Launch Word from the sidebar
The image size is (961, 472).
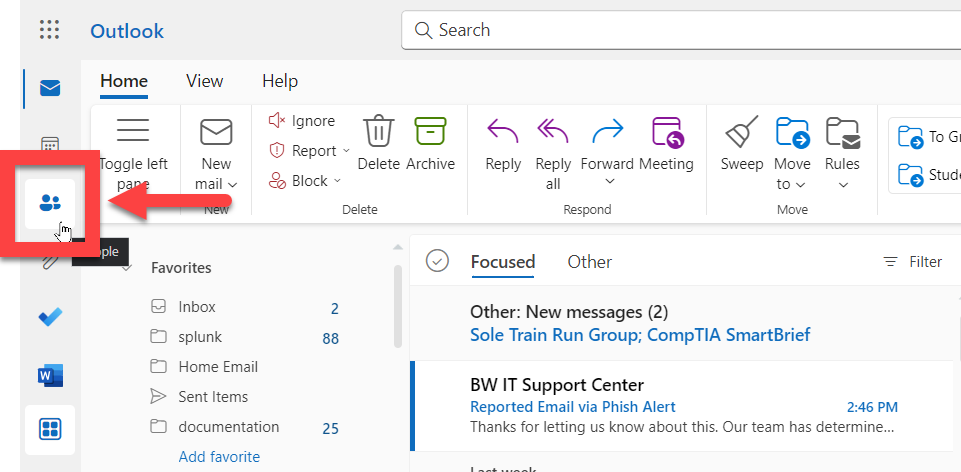[x=50, y=375]
